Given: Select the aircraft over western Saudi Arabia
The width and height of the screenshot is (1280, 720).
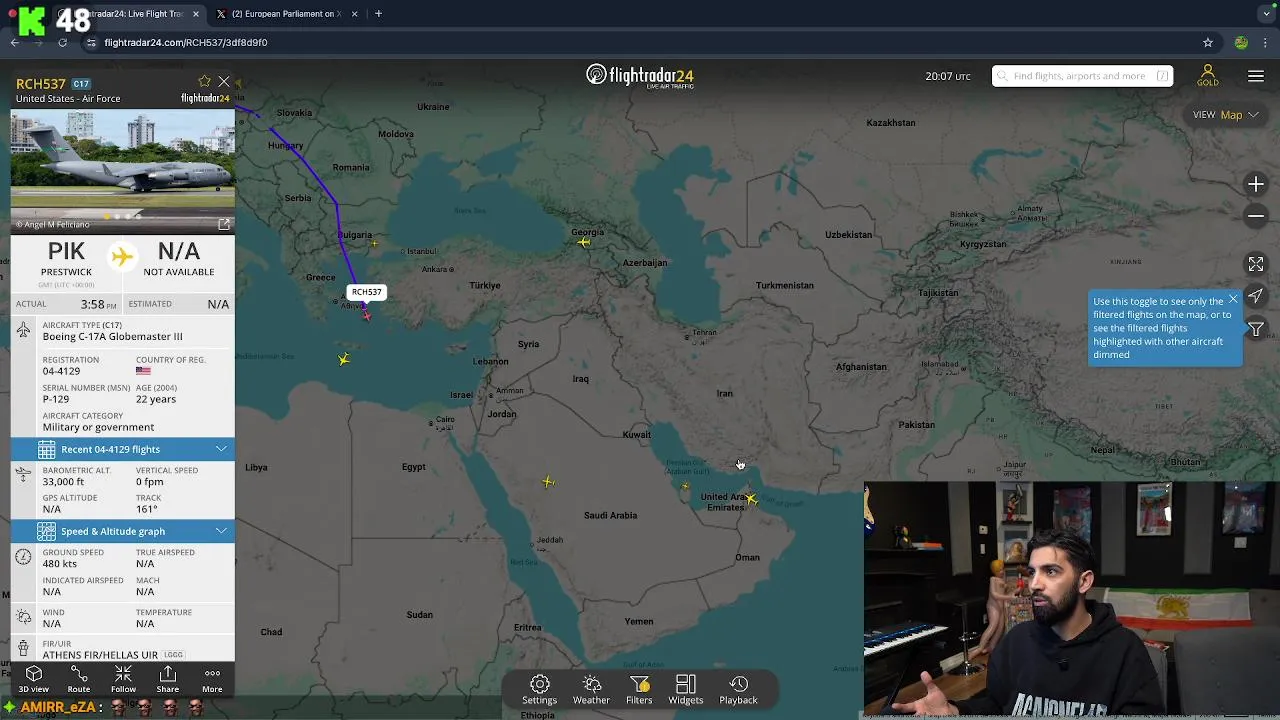Looking at the screenshot, I should 548,482.
